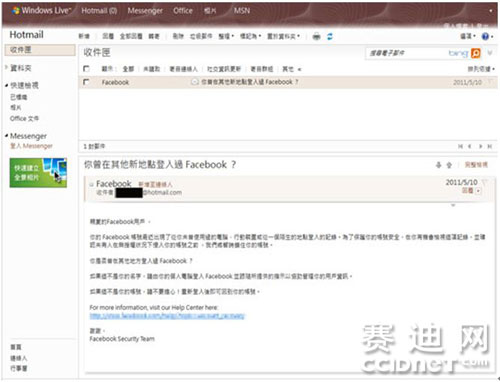Open the blue Help question mark icon
The image size is (500, 382).
(x=485, y=36)
